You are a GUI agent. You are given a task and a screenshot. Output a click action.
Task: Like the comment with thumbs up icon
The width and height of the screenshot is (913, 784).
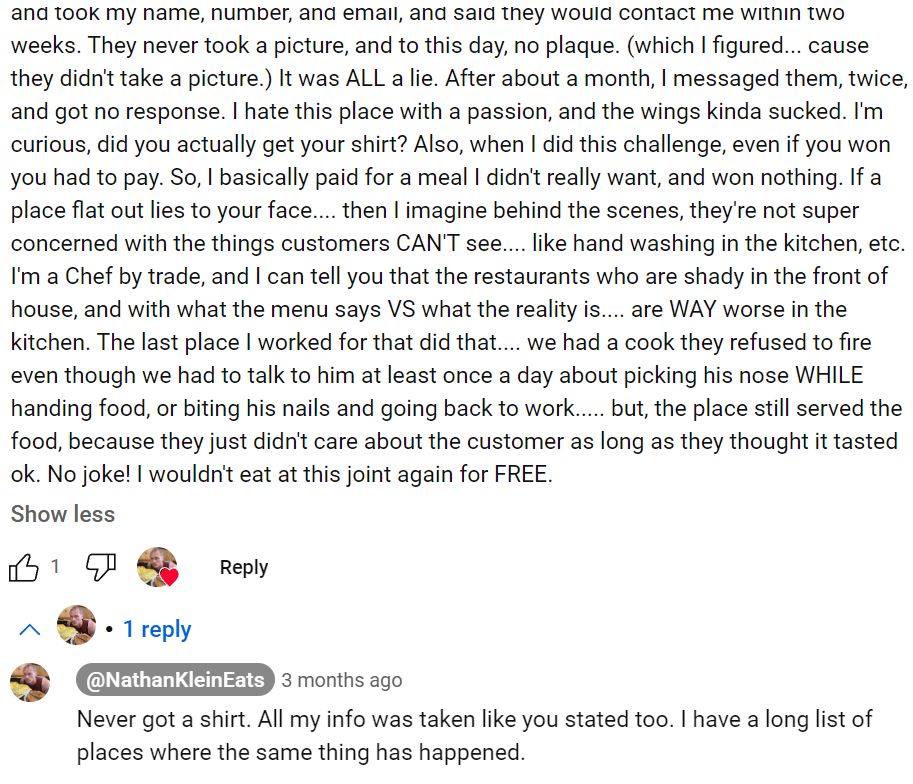pos(24,568)
